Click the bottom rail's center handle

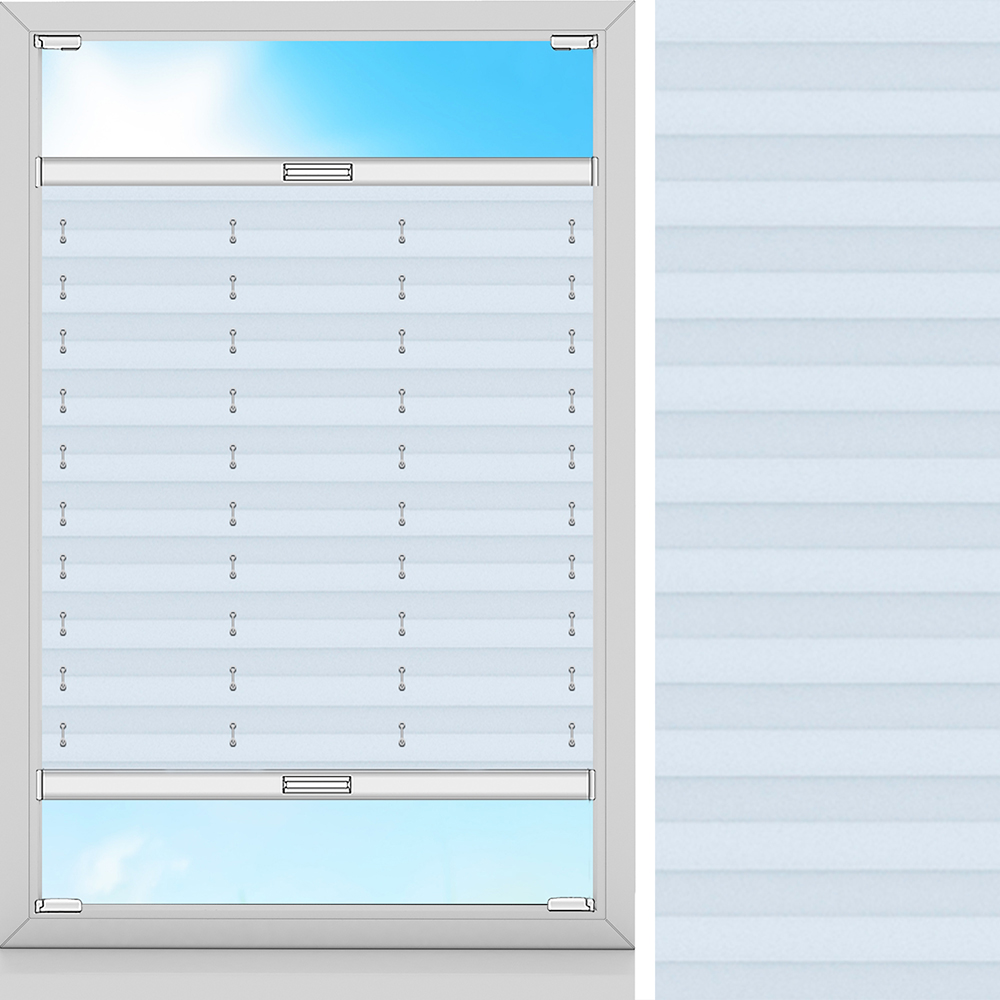click(317, 785)
